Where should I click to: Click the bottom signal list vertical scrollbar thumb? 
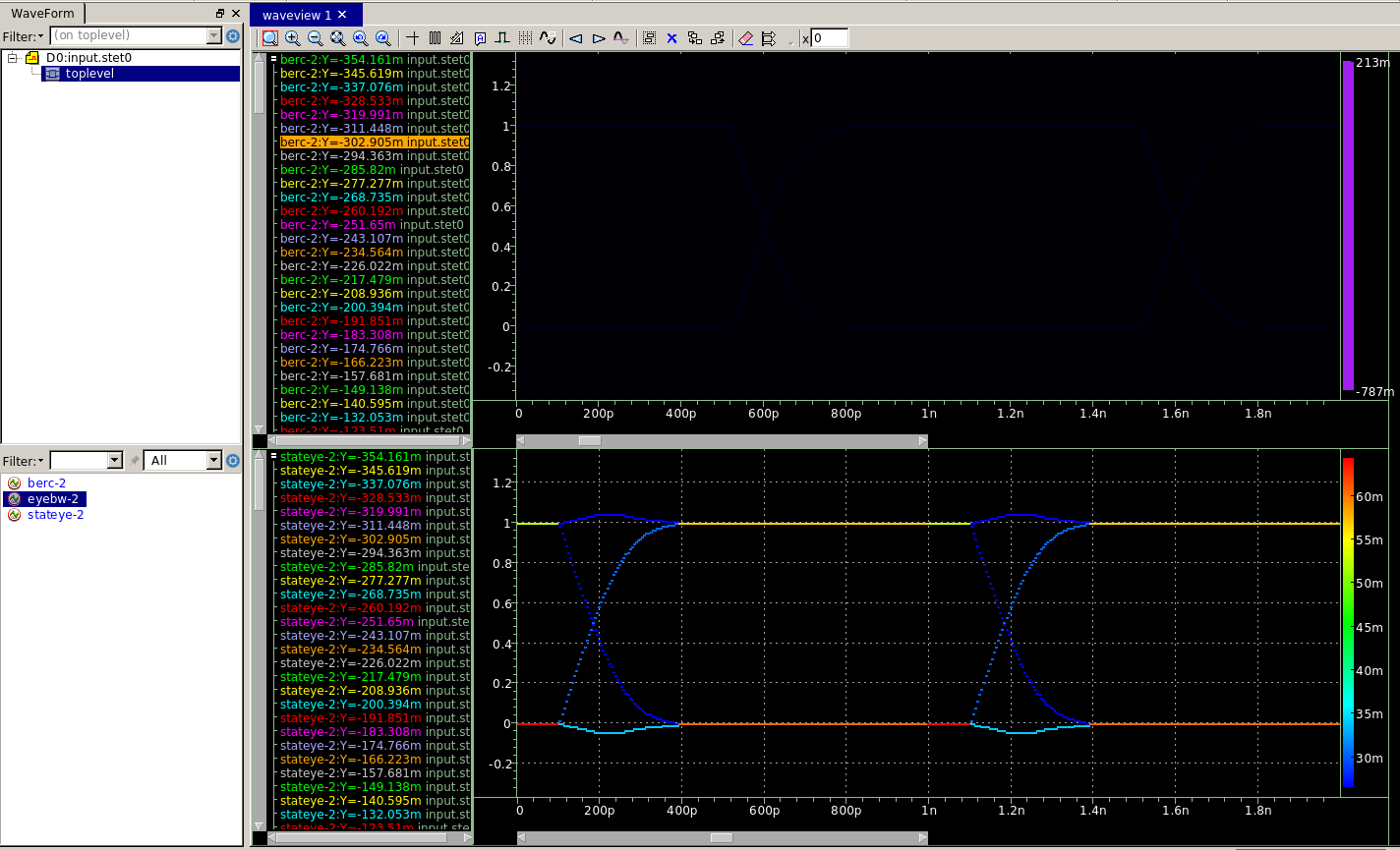260,484
